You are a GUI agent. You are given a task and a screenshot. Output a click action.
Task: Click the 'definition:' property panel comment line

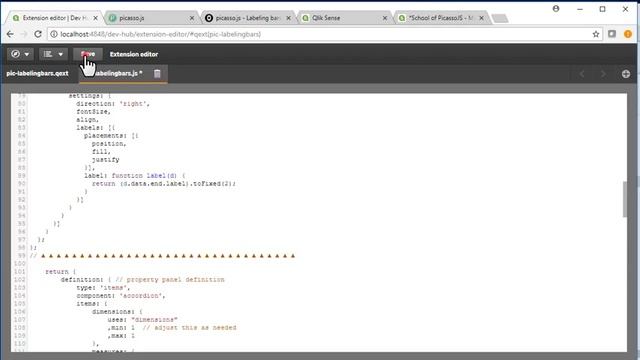click(142, 280)
